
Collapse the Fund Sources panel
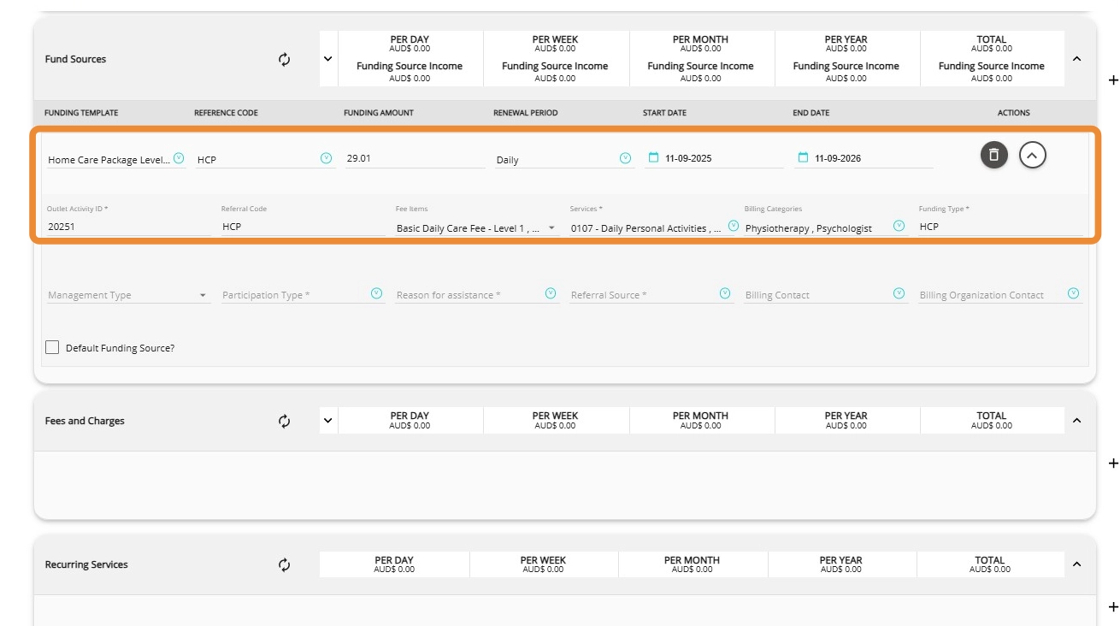[1077, 59]
